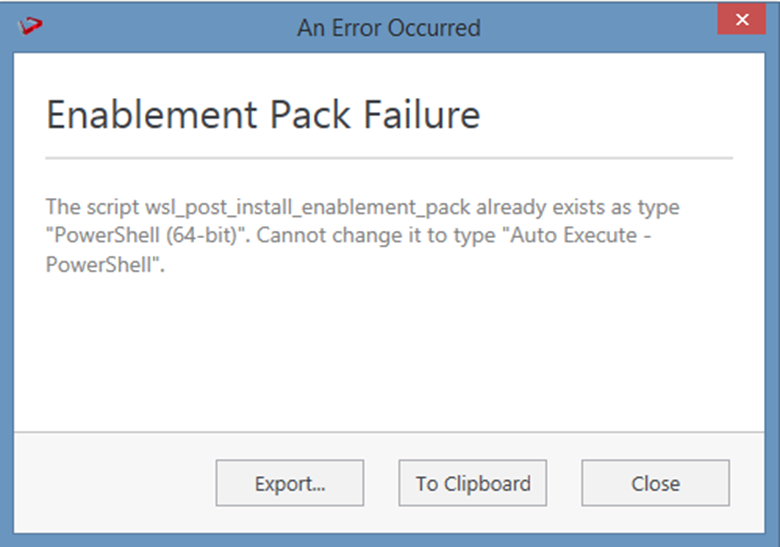This screenshot has width=780, height=547.
Task: Click the horizontal divider beneath the heading
Action: coord(389,158)
